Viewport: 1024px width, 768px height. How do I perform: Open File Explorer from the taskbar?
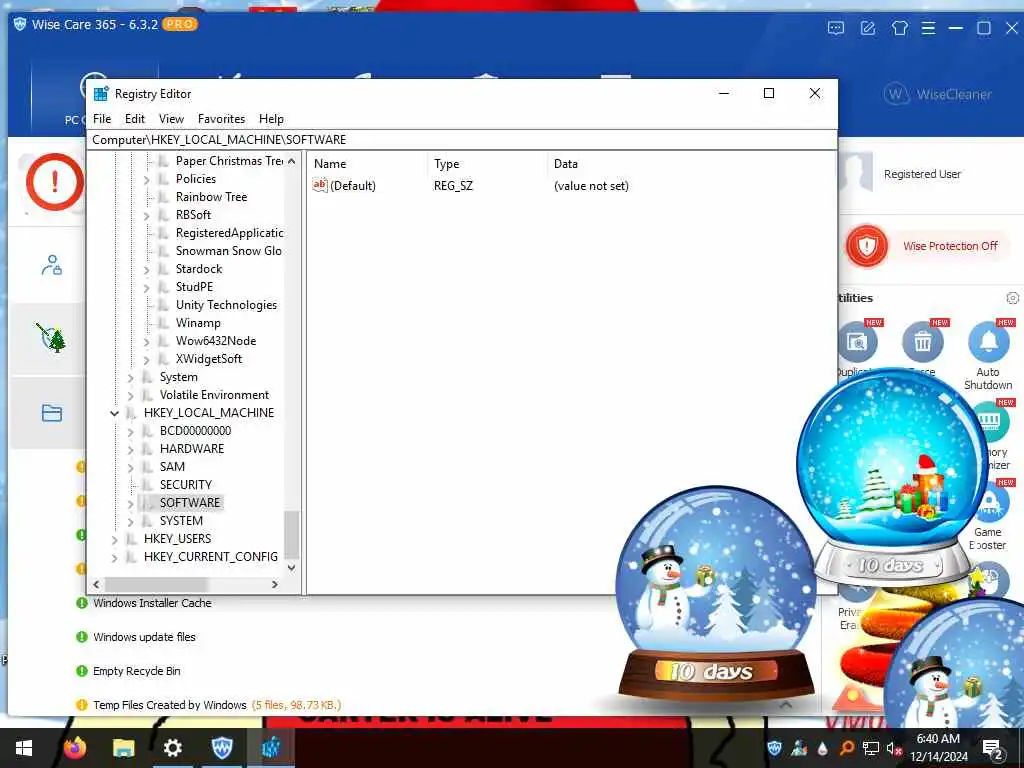pyautogui.click(x=123, y=748)
